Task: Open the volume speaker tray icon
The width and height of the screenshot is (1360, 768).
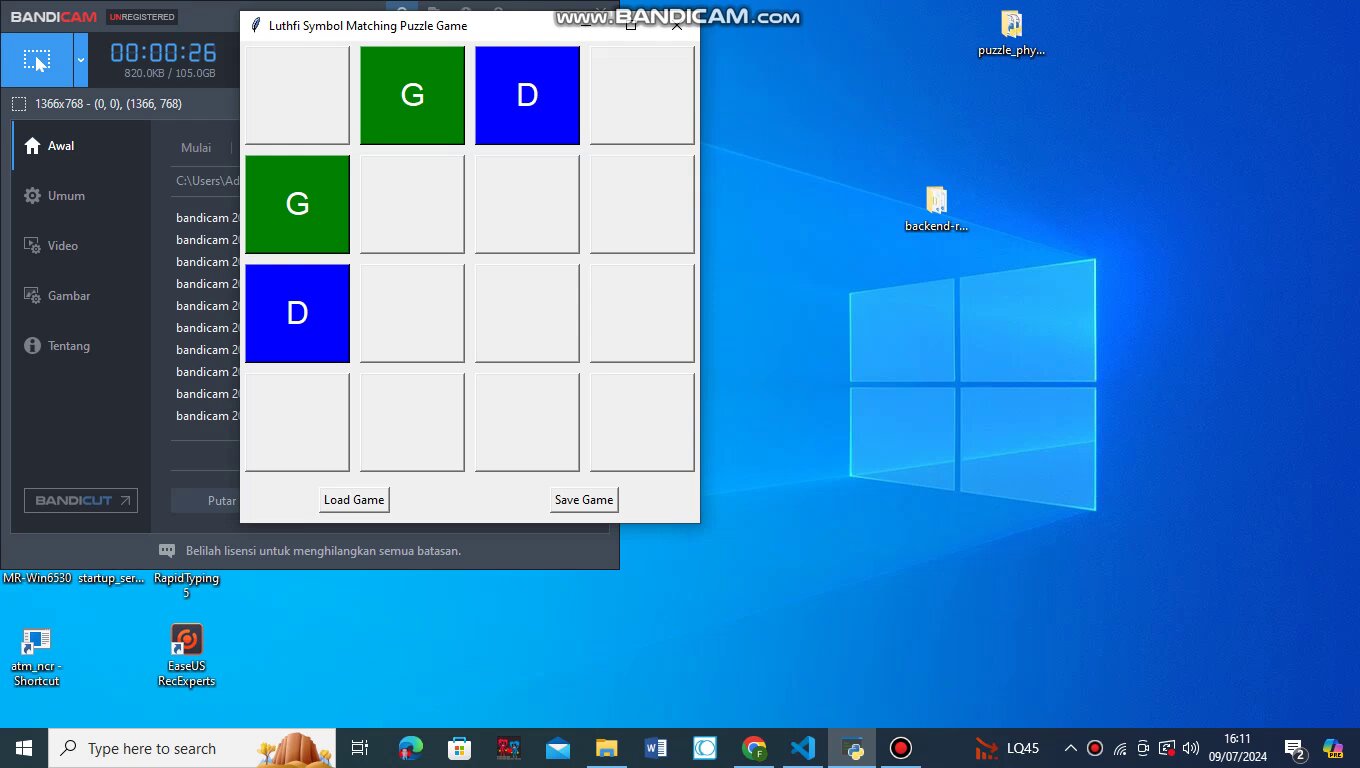Action: tap(1190, 748)
